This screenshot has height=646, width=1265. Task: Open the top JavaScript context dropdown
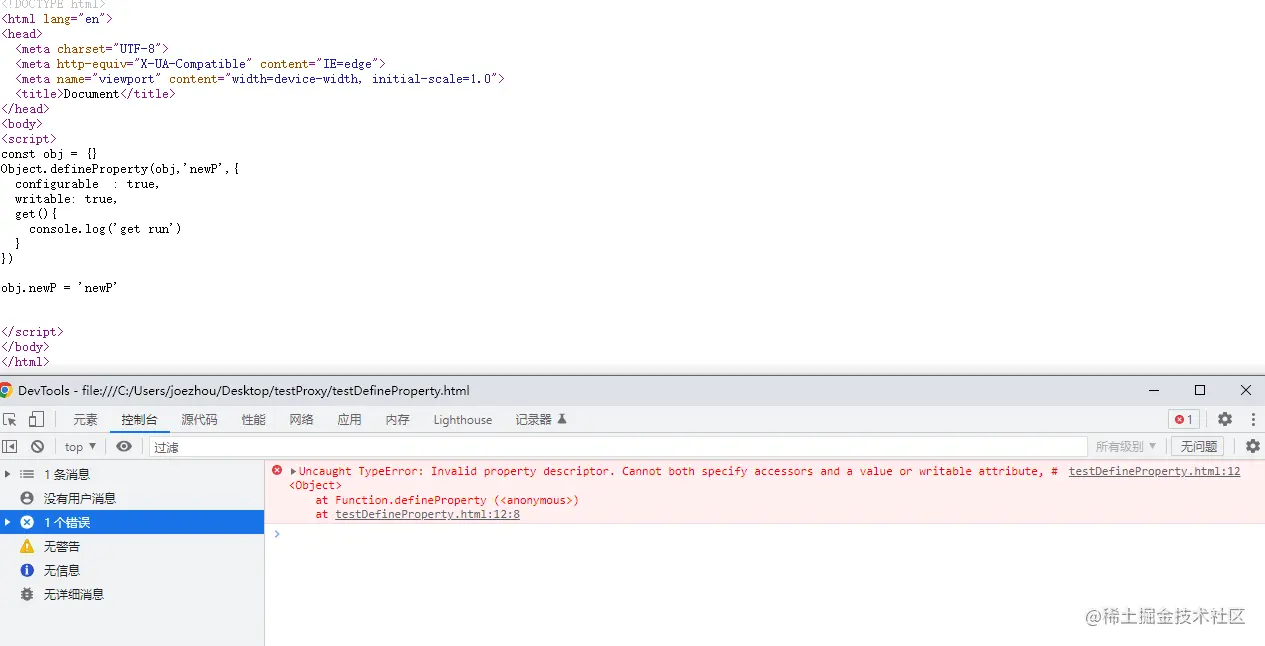(80, 447)
